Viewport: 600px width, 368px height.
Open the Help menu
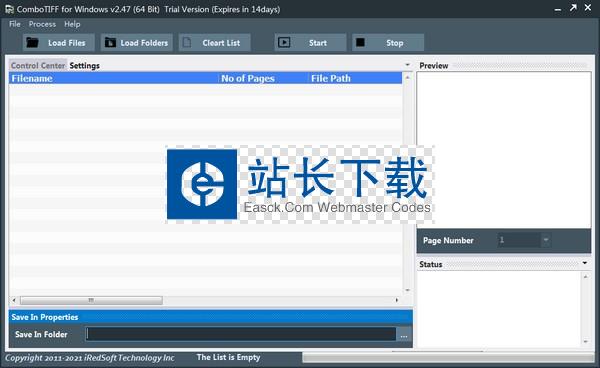tap(72, 24)
